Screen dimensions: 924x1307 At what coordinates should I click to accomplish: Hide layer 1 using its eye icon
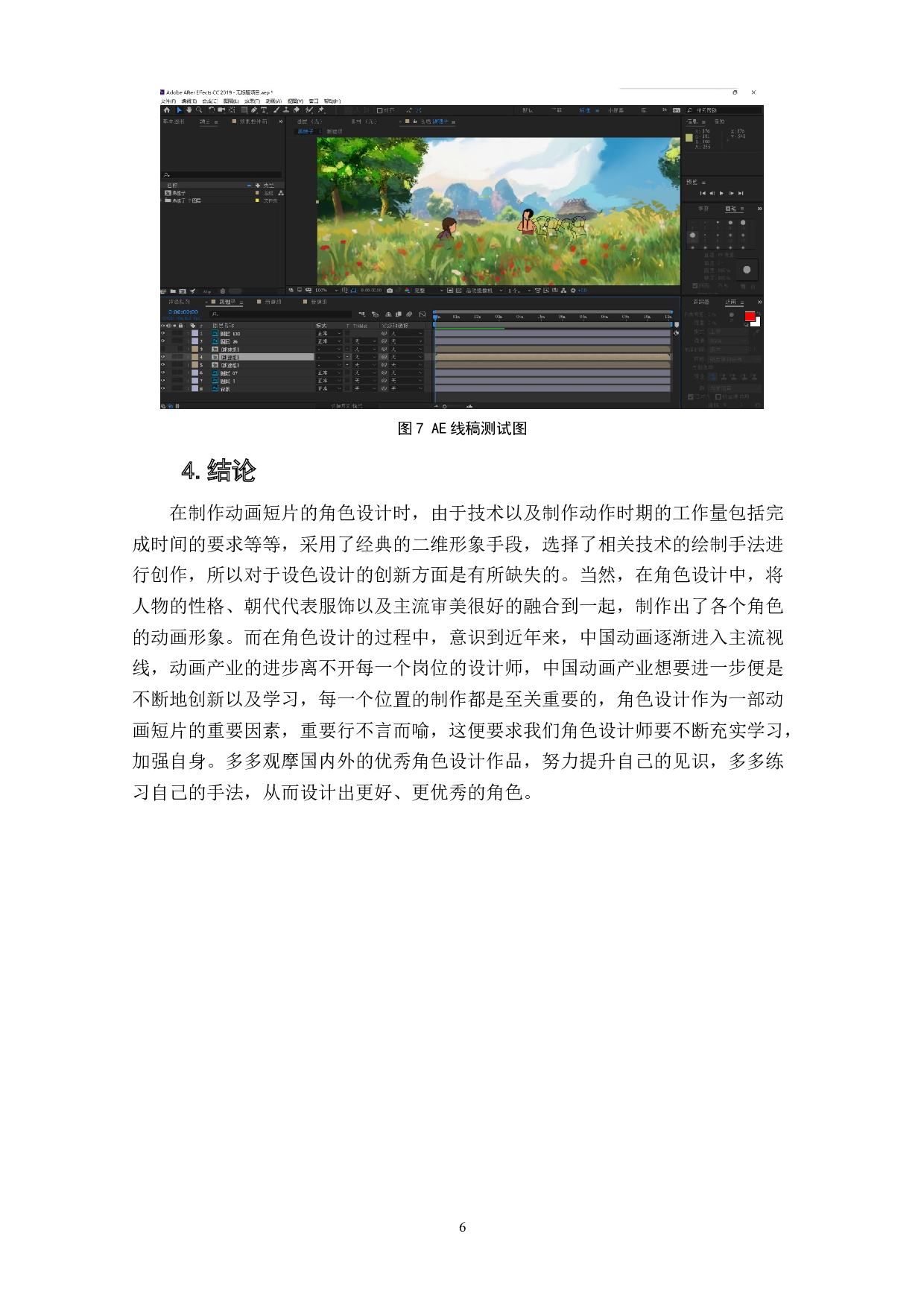point(163,334)
